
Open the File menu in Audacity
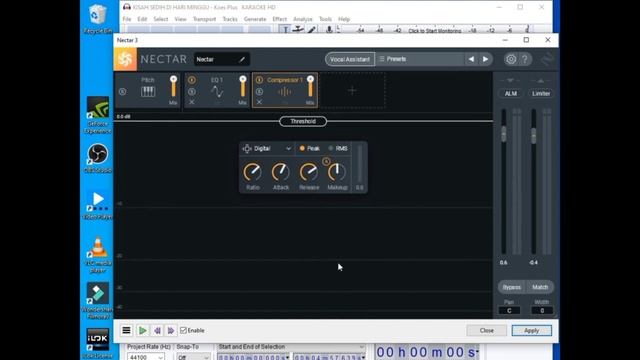(x=127, y=19)
